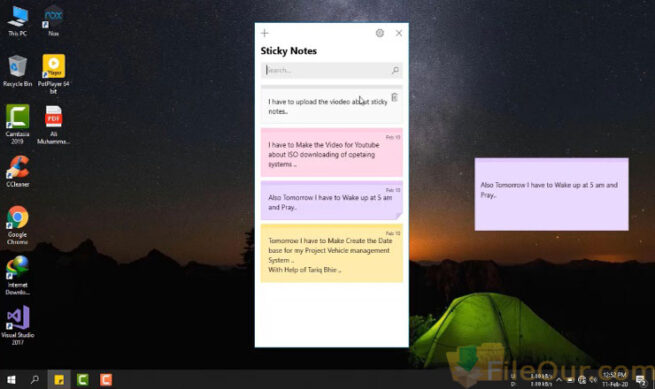The width and height of the screenshot is (655, 389).
Task: Click the open purple note on desktop
Action: click(551, 194)
